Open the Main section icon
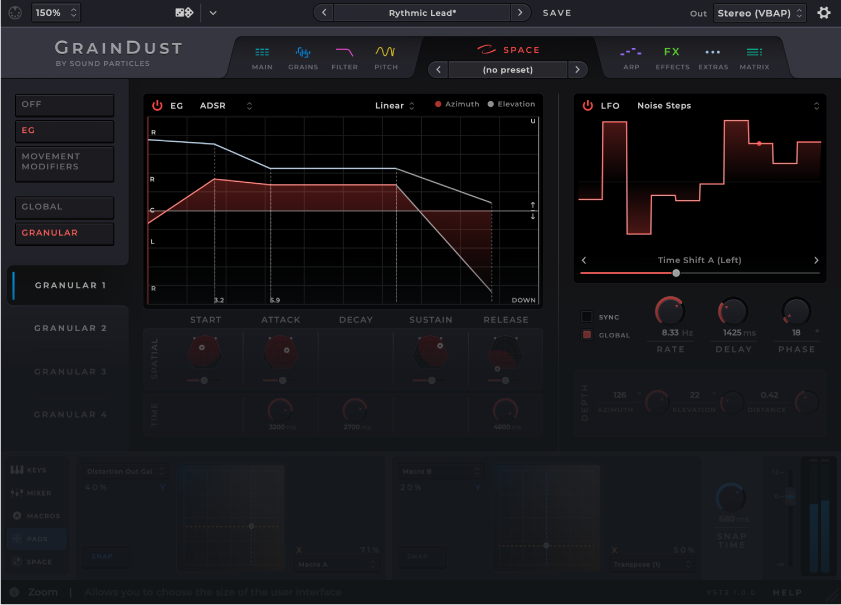841x605 pixels. (262, 56)
